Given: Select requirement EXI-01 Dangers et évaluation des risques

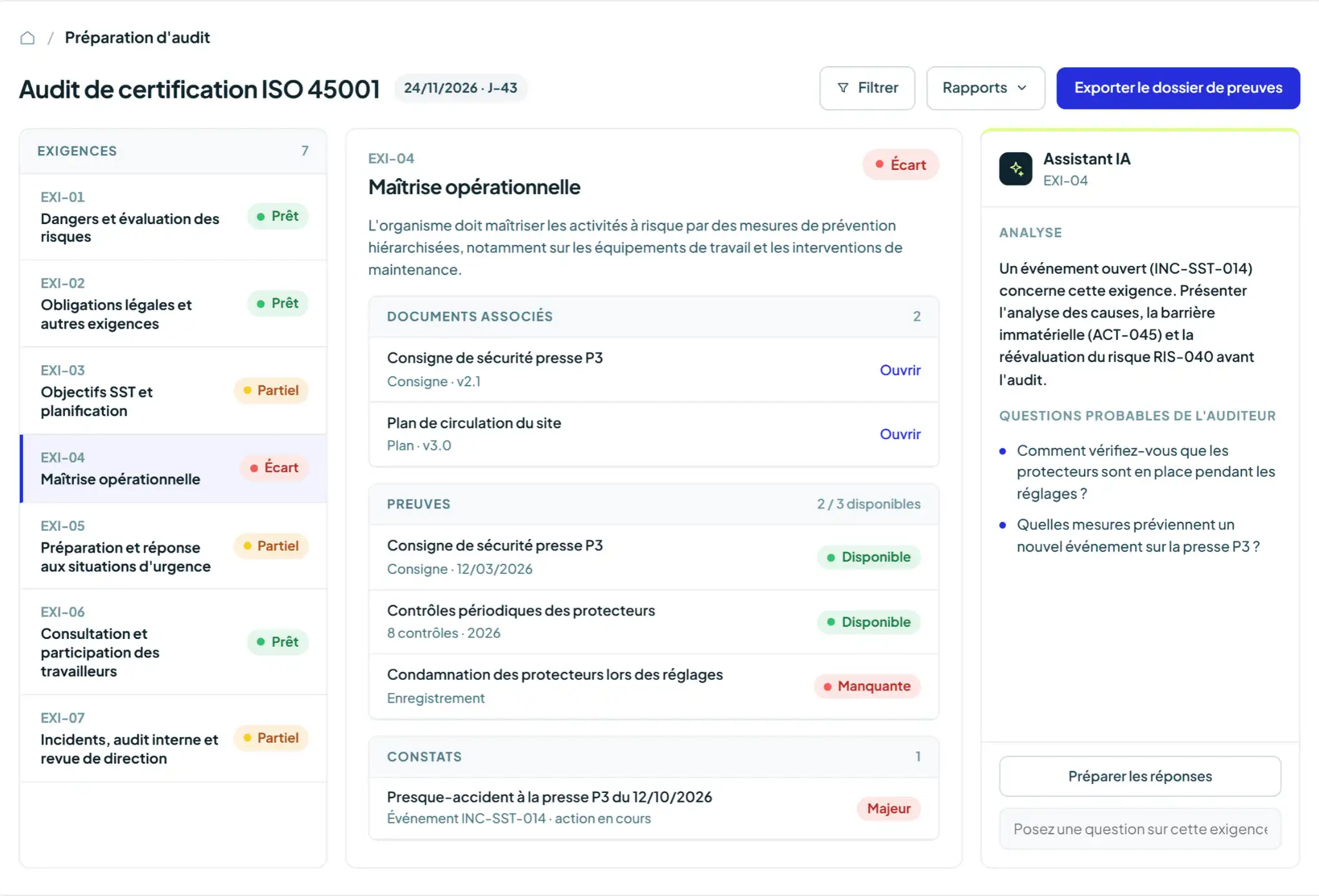Looking at the screenshot, I should (x=173, y=217).
